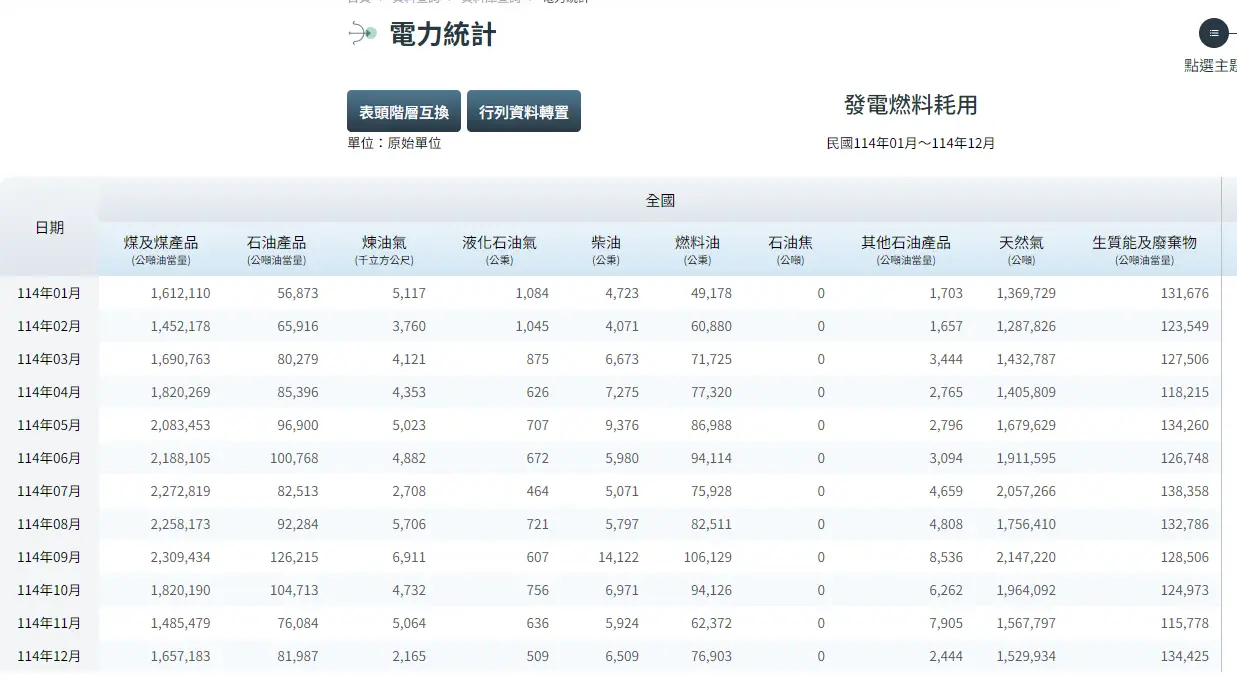This screenshot has width=1237, height=691.
Task: Select the 114年01月 row label
Action: [49, 293]
